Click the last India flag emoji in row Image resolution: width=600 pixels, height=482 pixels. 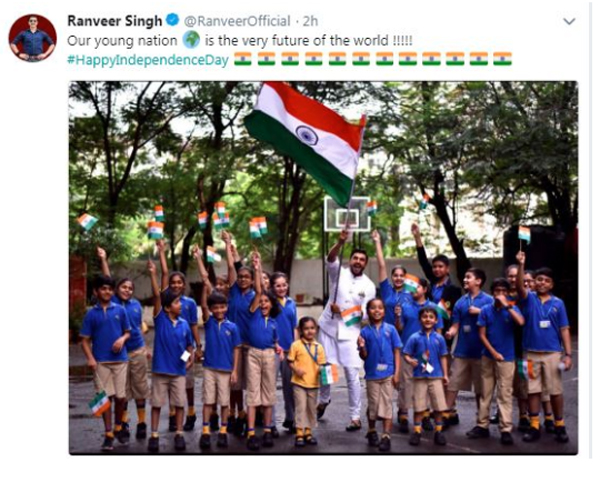click(x=502, y=59)
